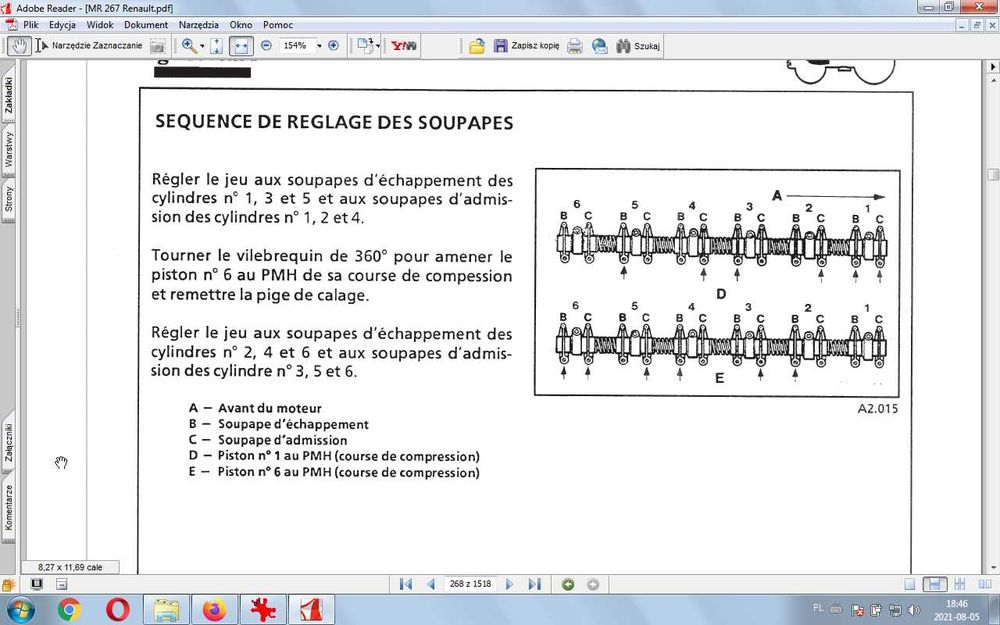Viewport: 1000px width, 625px height.
Task: Open Windows Explorer from taskbar
Action: click(166, 610)
